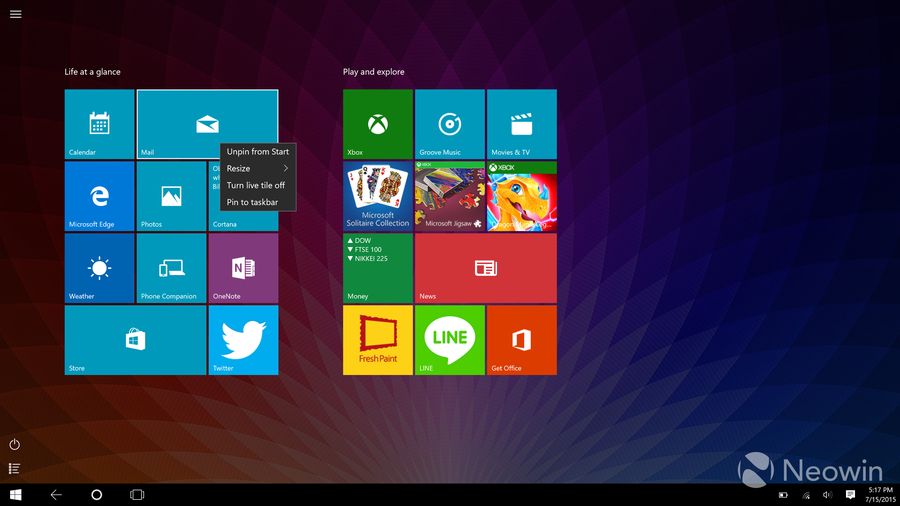Image resolution: width=900 pixels, height=506 pixels.
Task: Launch Microsoft Solitaire Collection tile
Action: tap(378, 196)
